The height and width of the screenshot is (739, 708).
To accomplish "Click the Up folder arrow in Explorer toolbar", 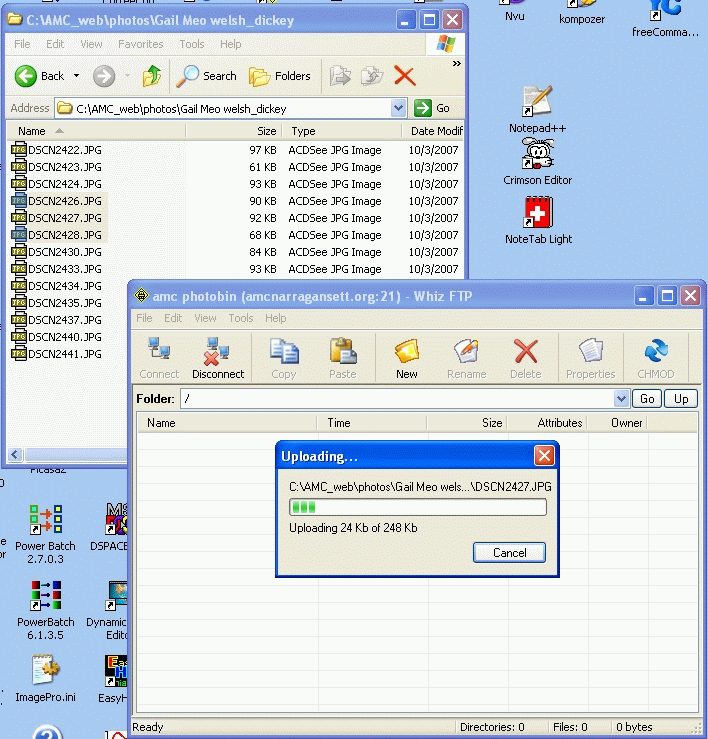I will pyautogui.click(x=152, y=76).
